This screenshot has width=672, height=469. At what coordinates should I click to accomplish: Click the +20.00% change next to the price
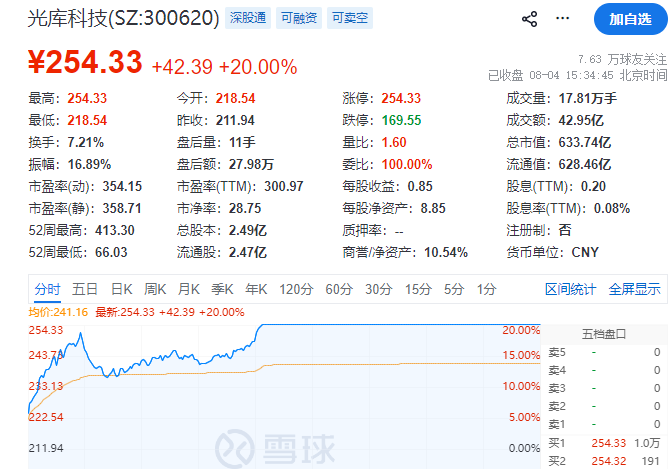(x=258, y=67)
